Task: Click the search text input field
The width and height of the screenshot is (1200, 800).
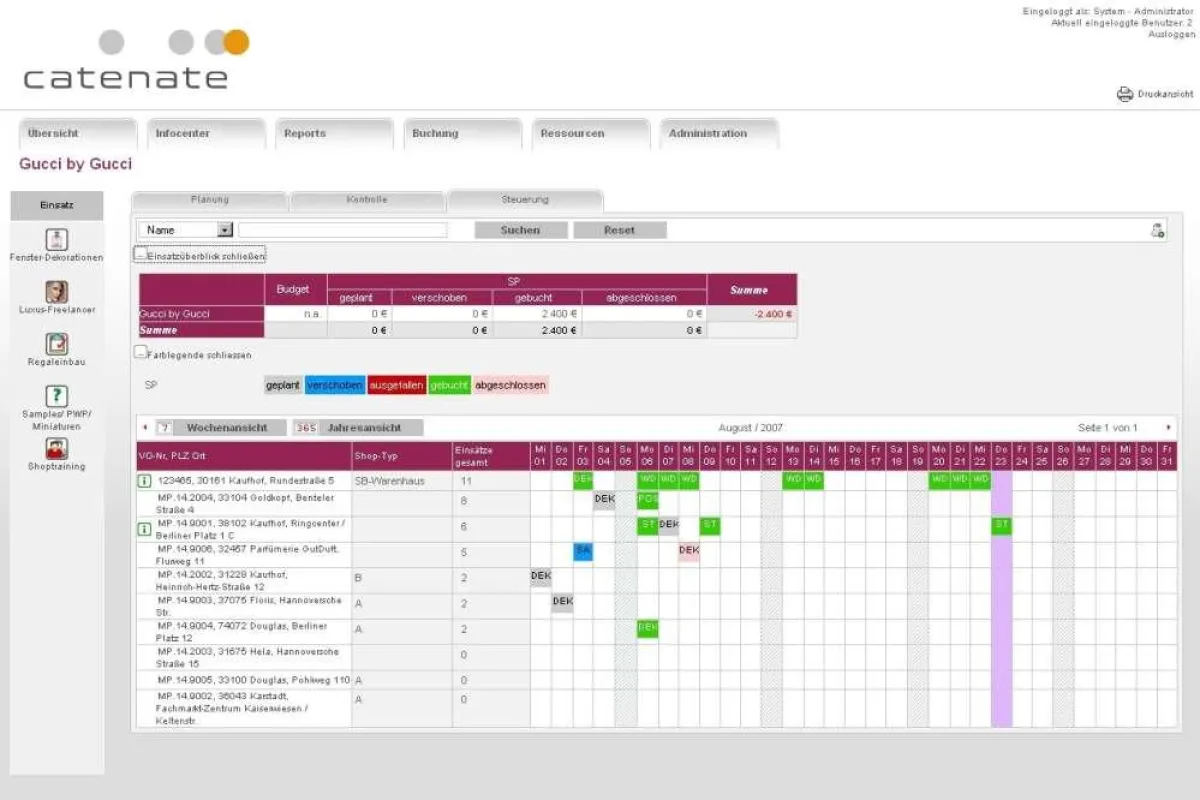Action: [342, 230]
